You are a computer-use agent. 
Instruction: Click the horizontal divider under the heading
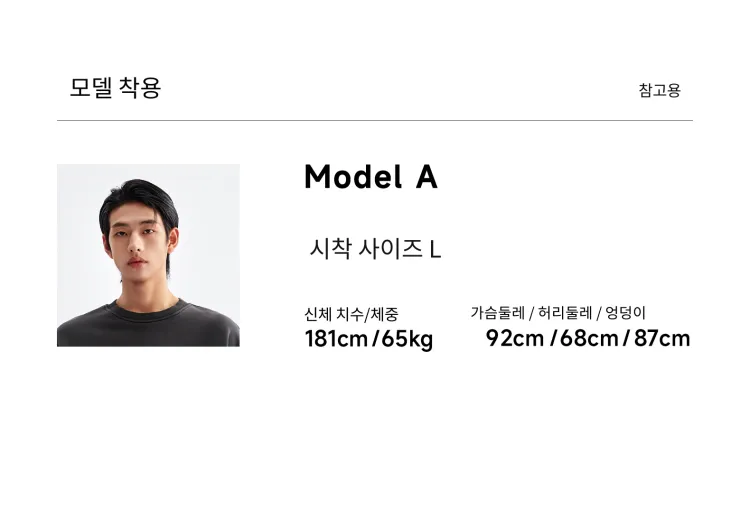(x=375, y=121)
